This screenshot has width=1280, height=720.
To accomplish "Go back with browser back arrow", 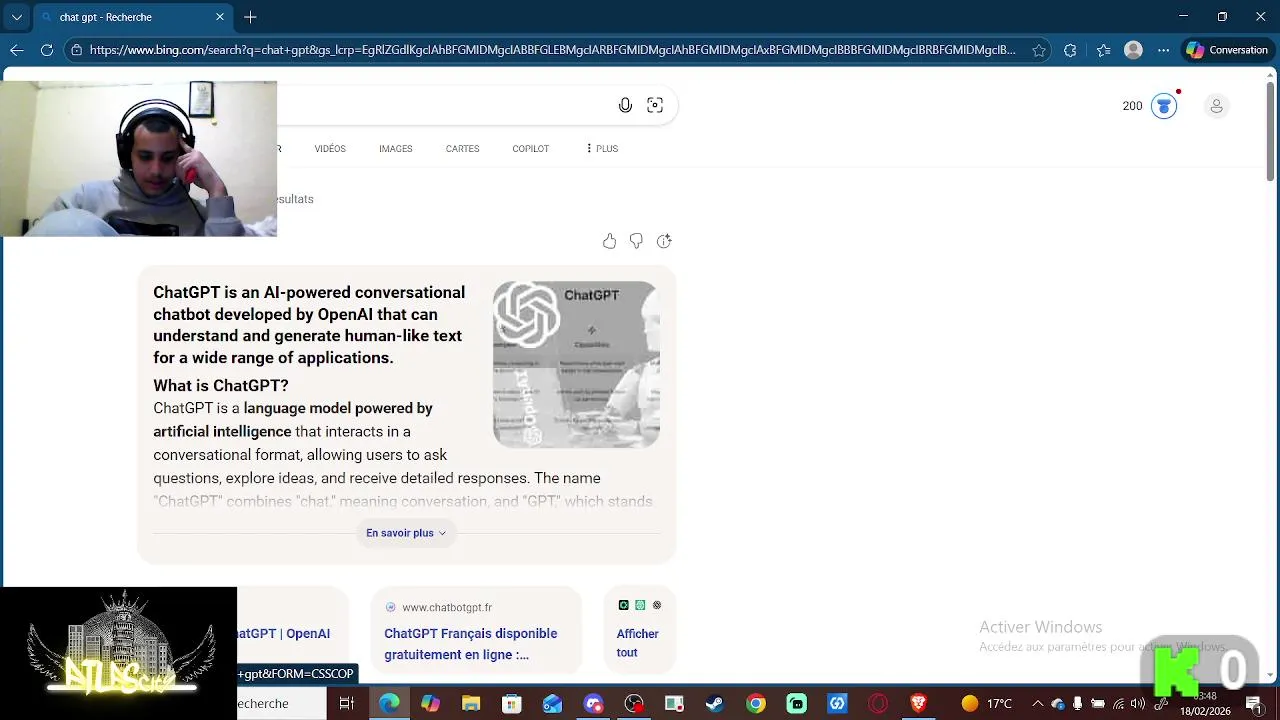I will tap(17, 50).
